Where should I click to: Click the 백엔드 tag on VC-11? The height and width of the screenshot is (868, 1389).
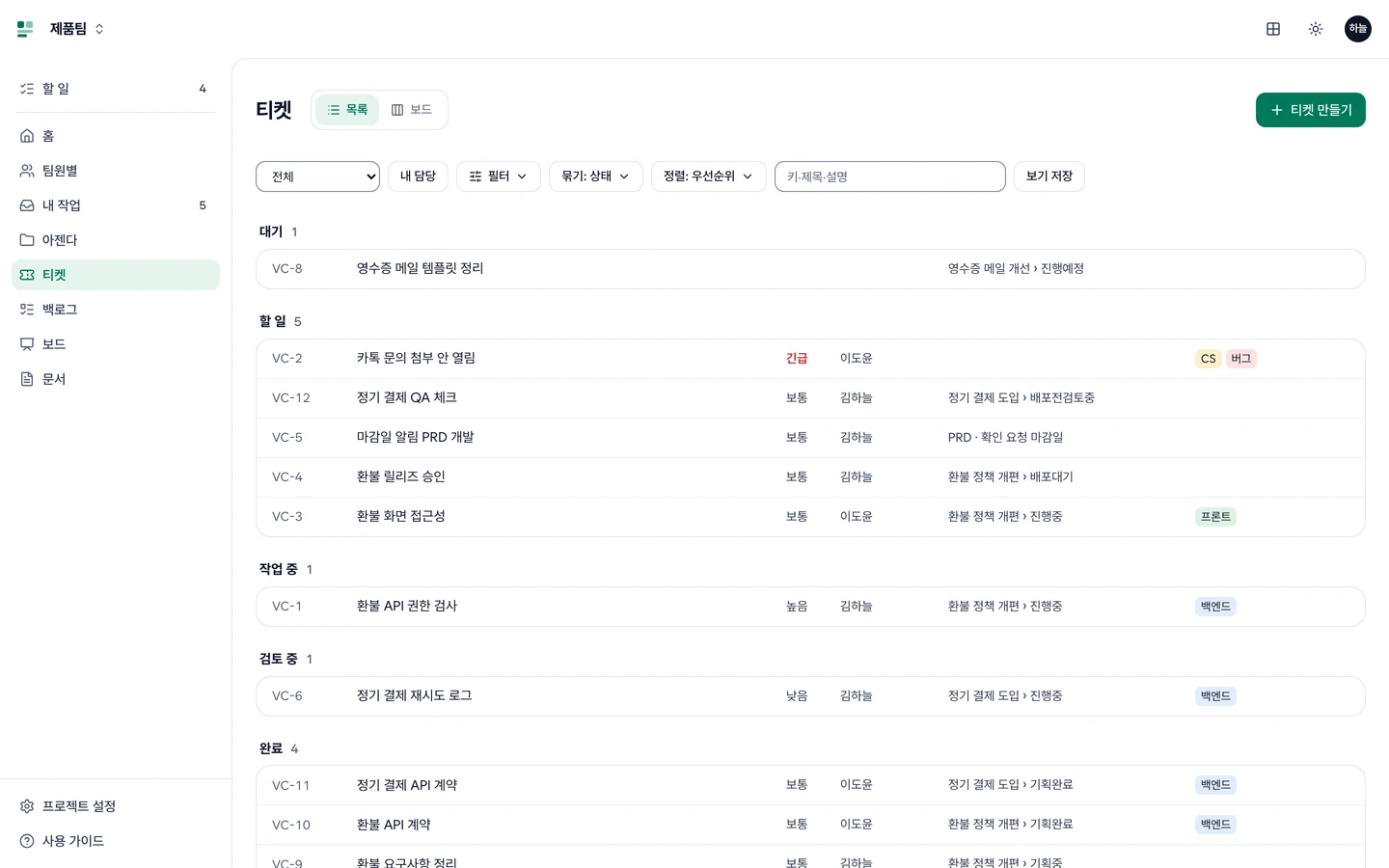coord(1215,786)
